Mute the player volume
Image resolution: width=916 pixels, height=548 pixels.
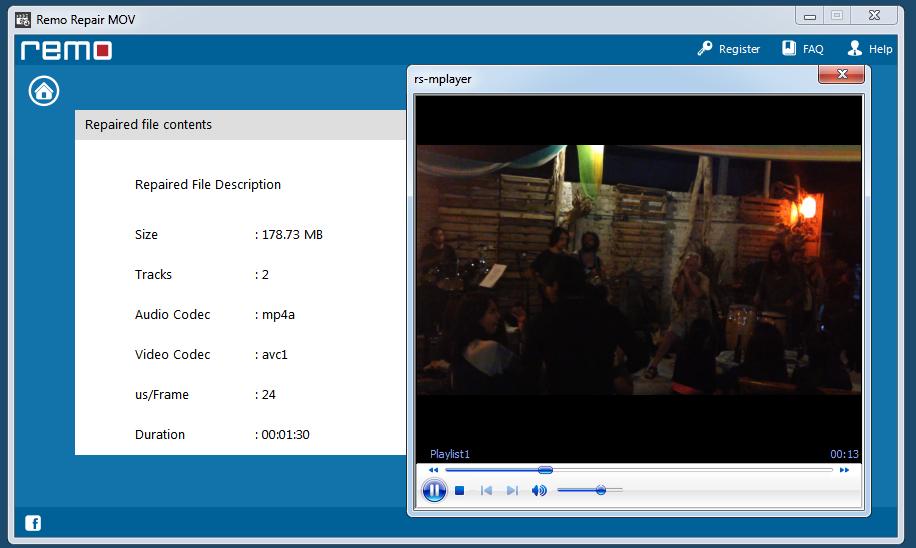pyautogui.click(x=539, y=491)
